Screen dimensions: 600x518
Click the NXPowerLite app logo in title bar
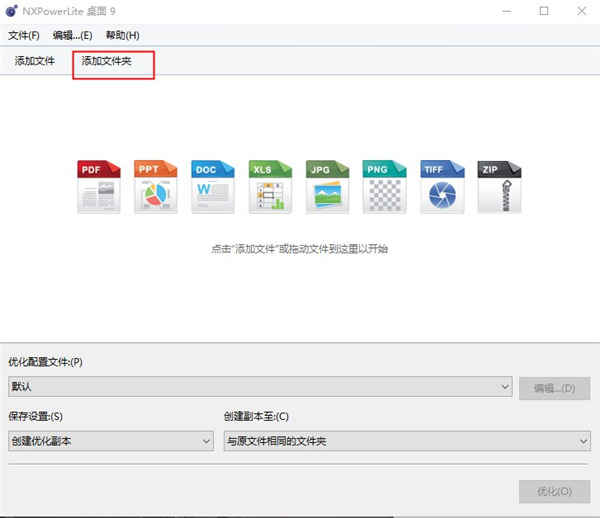pos(11,11)
